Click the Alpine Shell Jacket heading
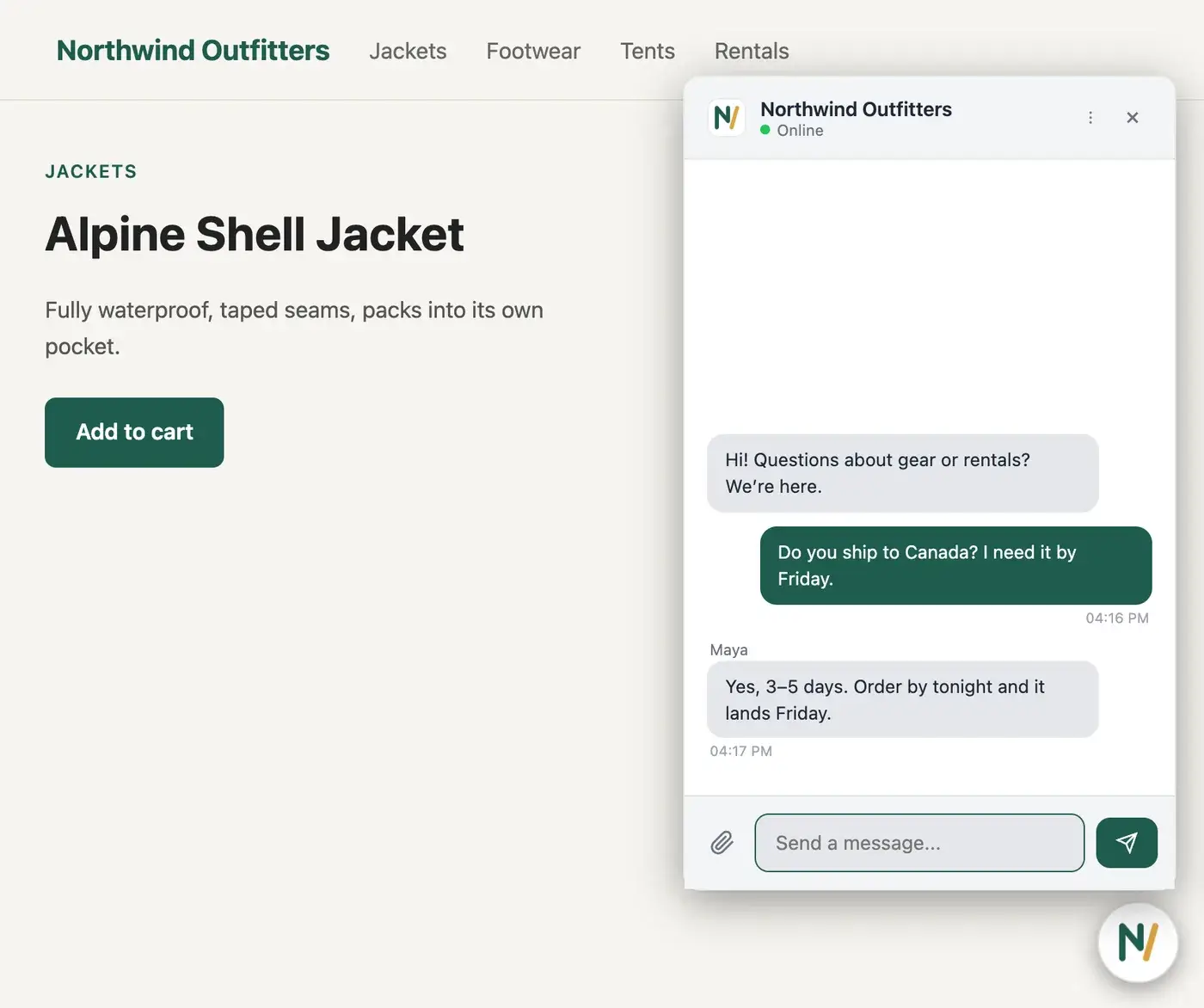 [255, 234]
